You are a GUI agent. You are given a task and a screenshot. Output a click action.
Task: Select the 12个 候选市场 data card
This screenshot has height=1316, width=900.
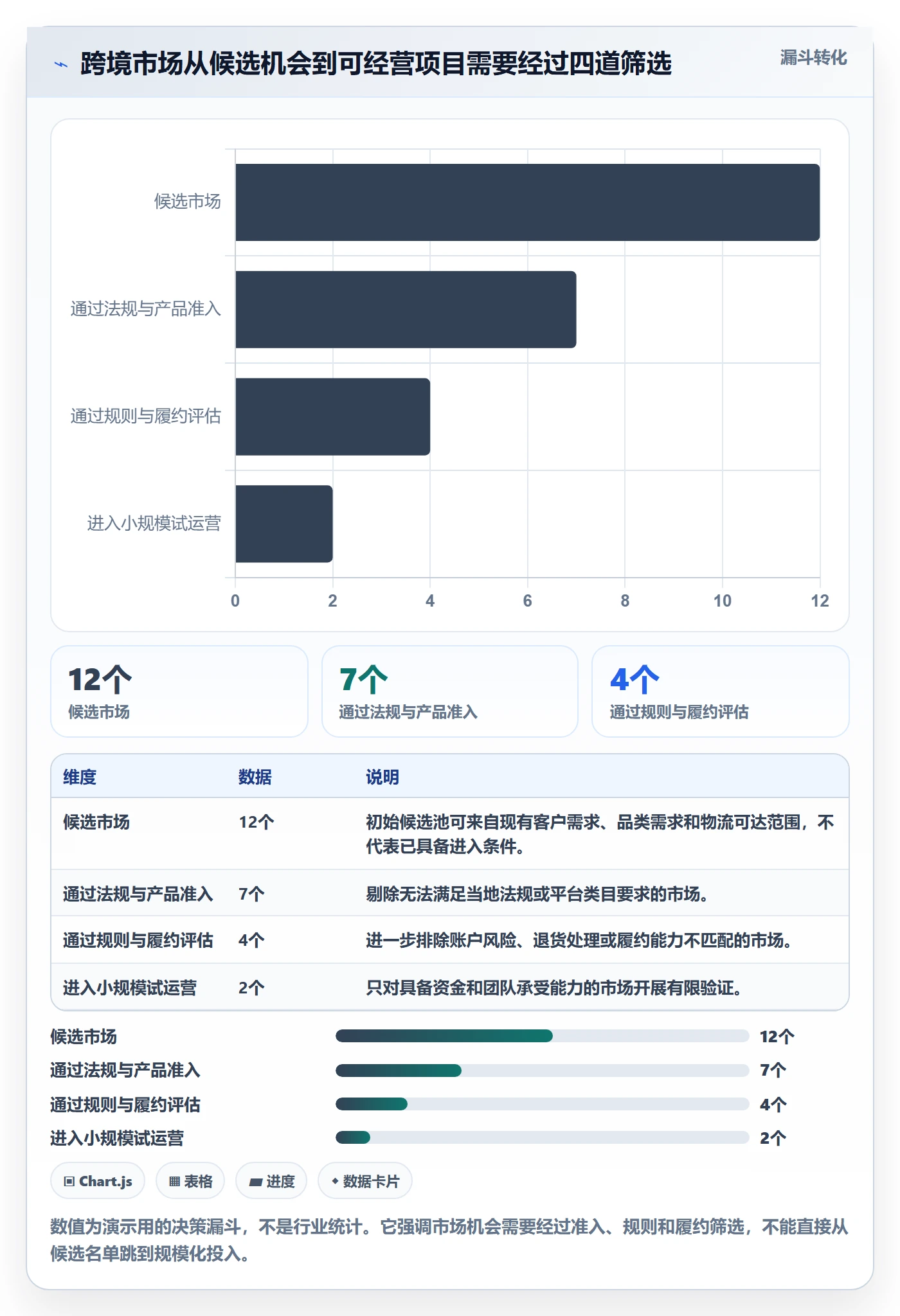(x=179, y=691)
